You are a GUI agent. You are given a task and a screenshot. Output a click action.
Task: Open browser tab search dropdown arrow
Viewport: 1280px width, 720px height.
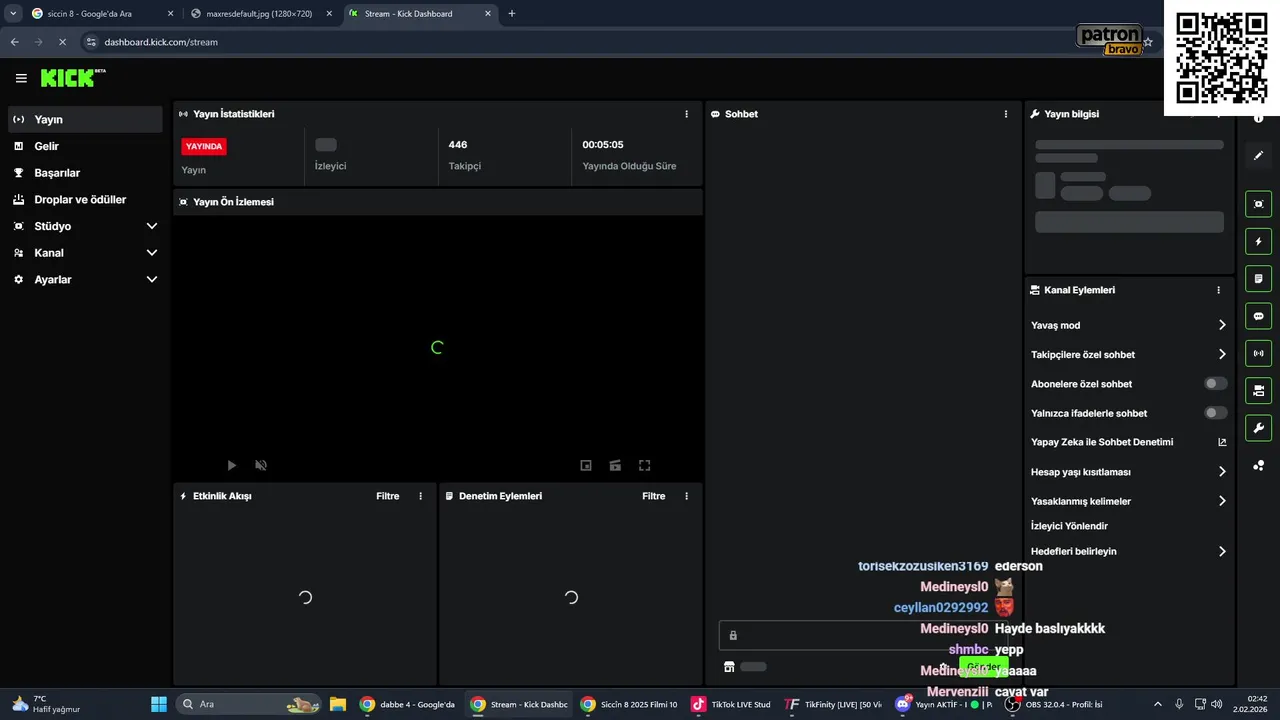[x=12, y=14]
